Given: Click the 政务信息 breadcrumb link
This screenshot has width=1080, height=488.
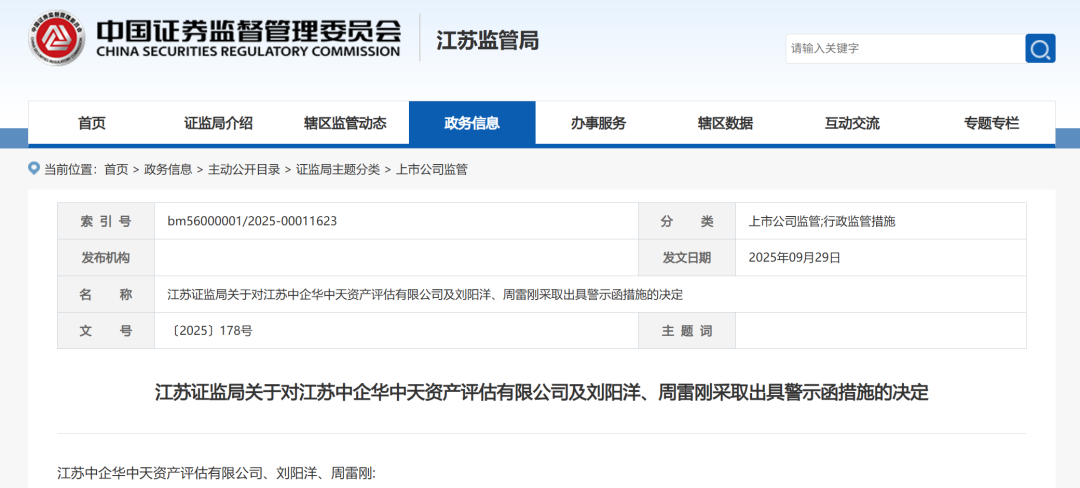Looking at the screenshot, I should pos(168,169).
